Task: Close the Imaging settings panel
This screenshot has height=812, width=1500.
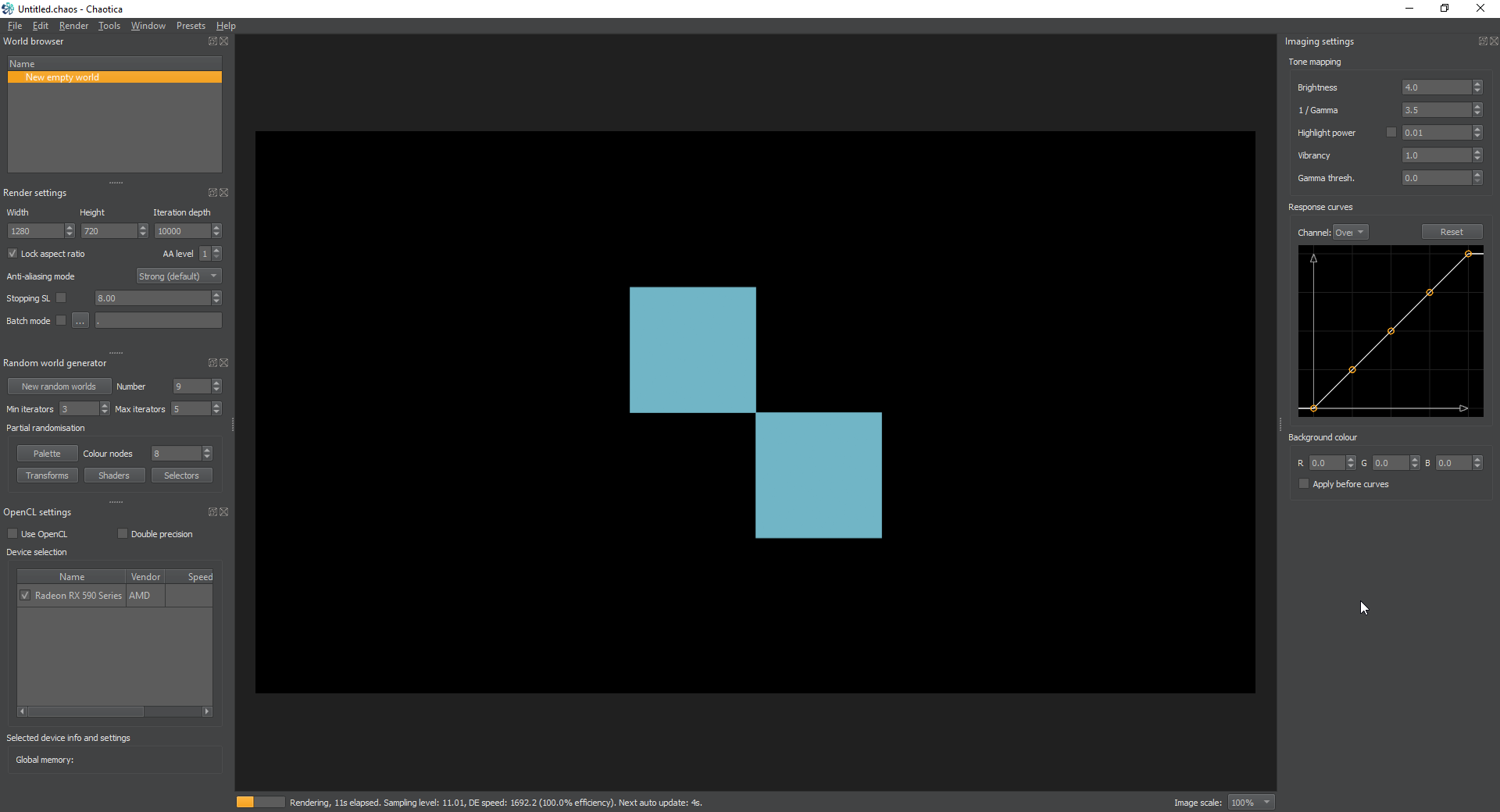Action: click(x=1495, y=41)
